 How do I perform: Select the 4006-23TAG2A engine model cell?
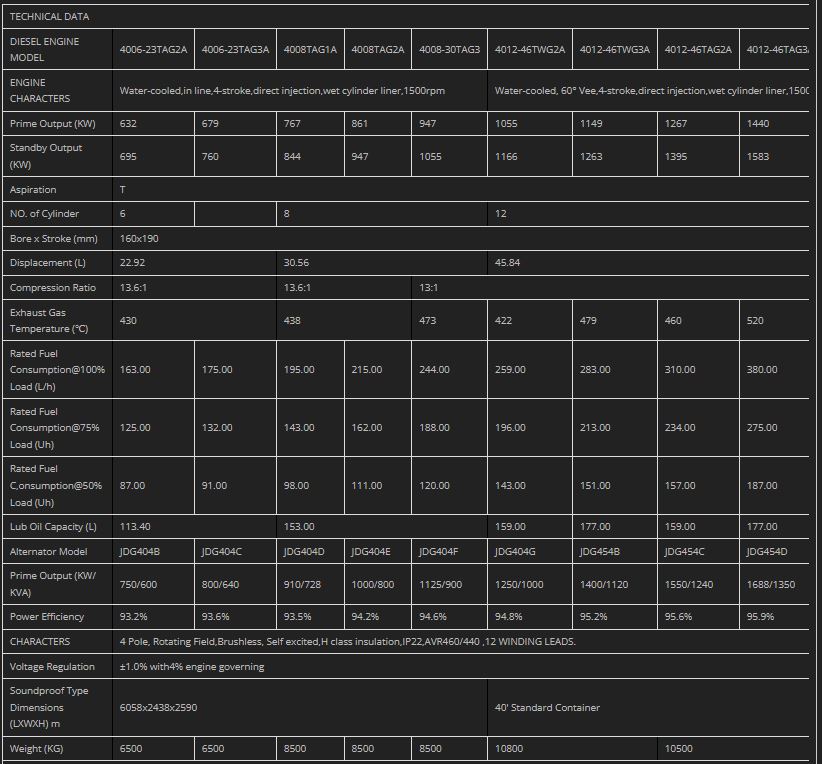153,49
